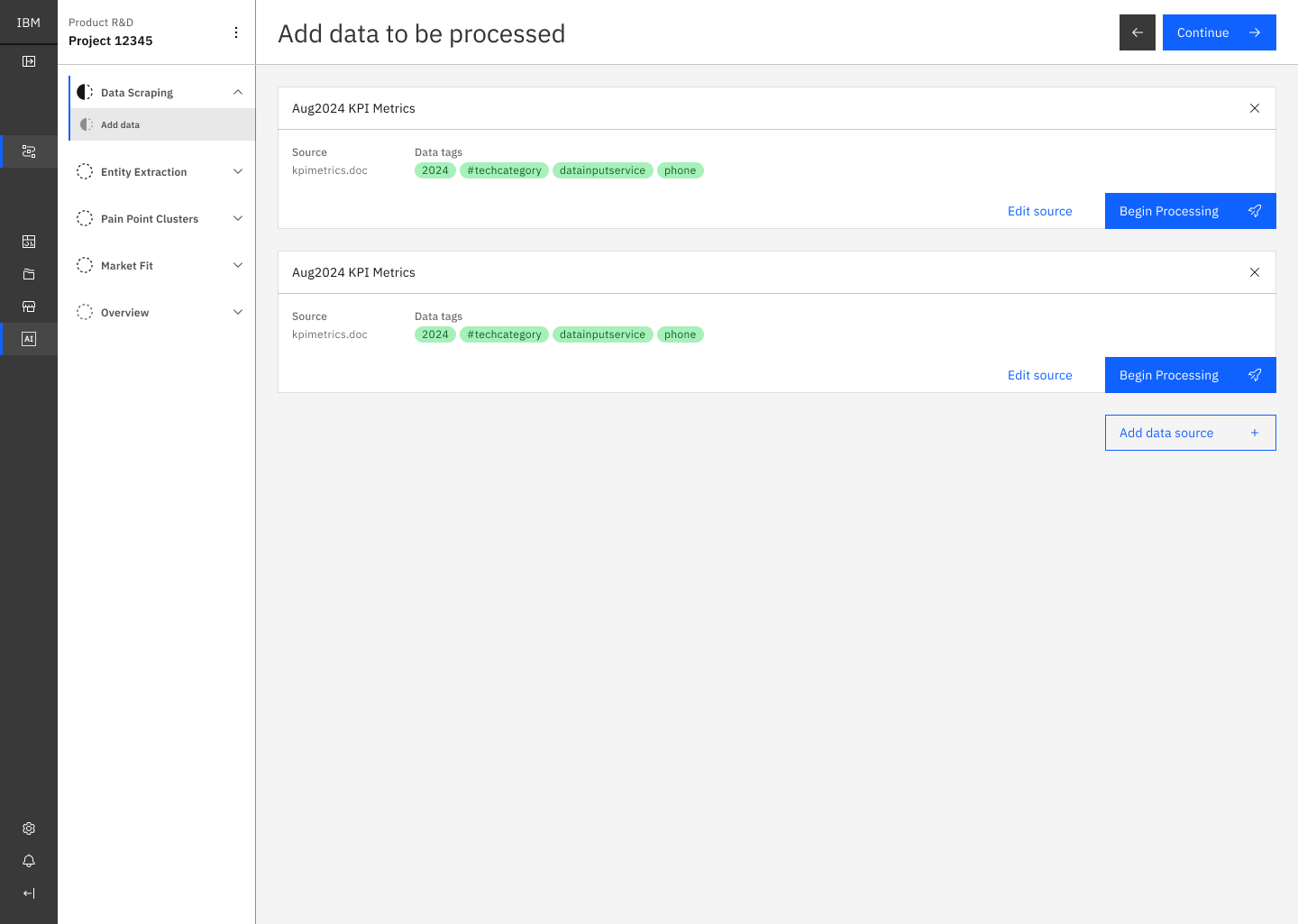Expand the navigation panel toggle icon
Image resolution: width=1298 pixels, height=924 pixels.
point(29,60)
